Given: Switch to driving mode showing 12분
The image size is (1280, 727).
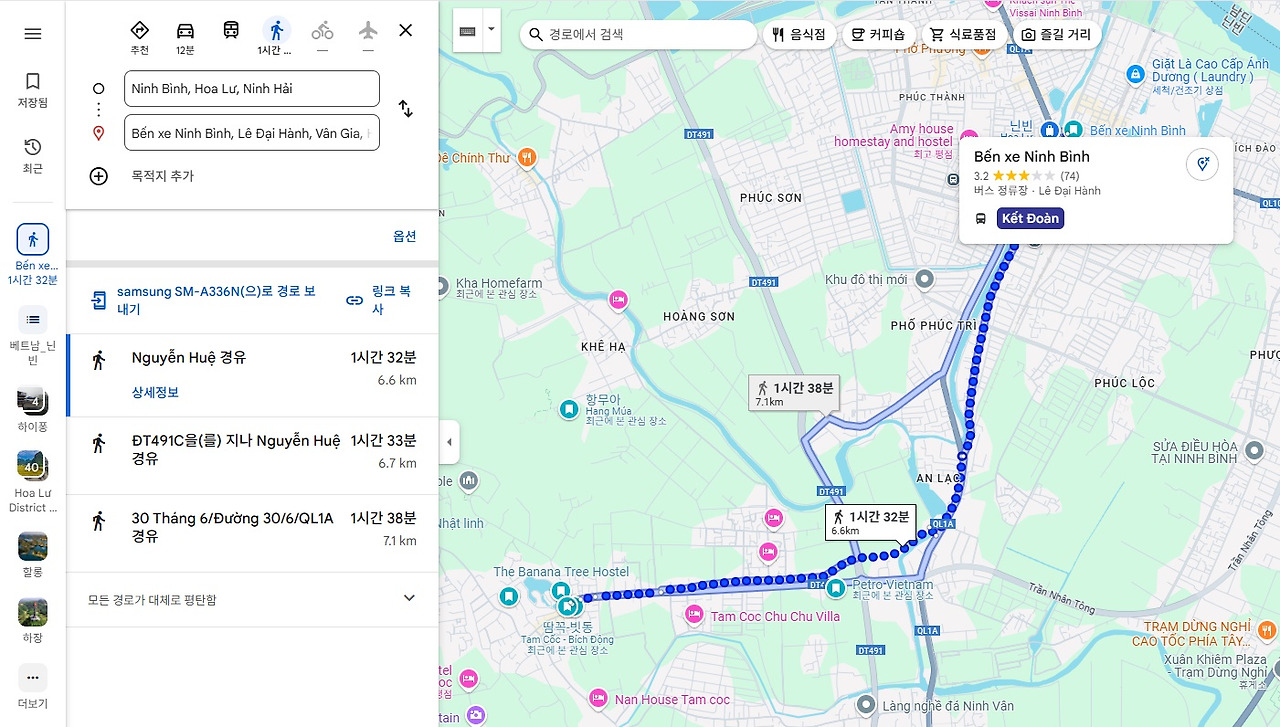Looking at the screenshot, I should tap(185, 30).
